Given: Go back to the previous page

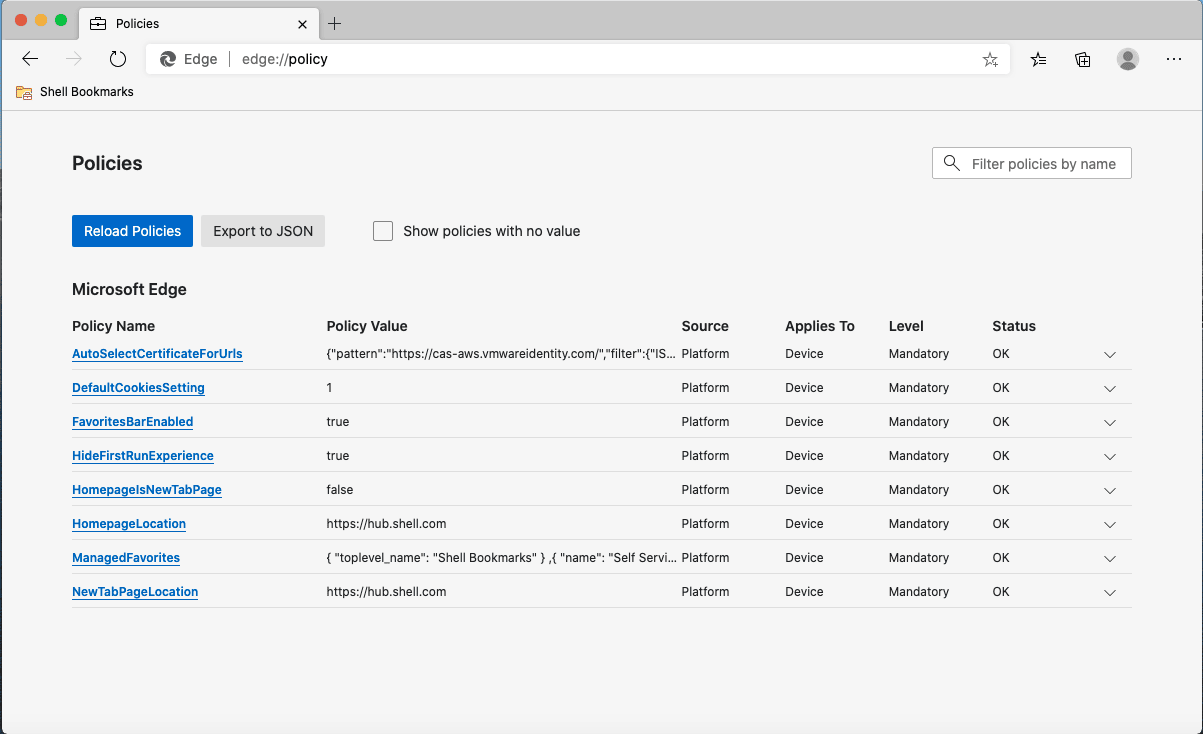Looking at the screenshot, I should [30, 59].
